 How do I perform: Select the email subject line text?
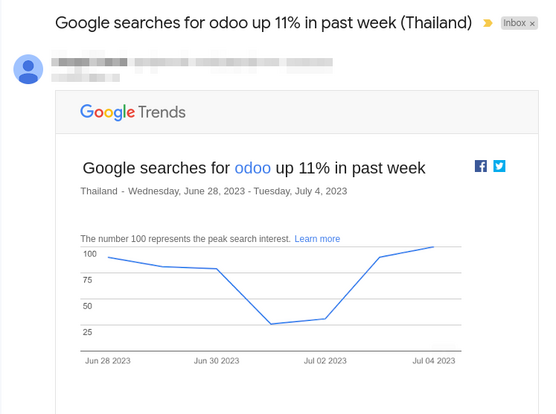[263, 23]
